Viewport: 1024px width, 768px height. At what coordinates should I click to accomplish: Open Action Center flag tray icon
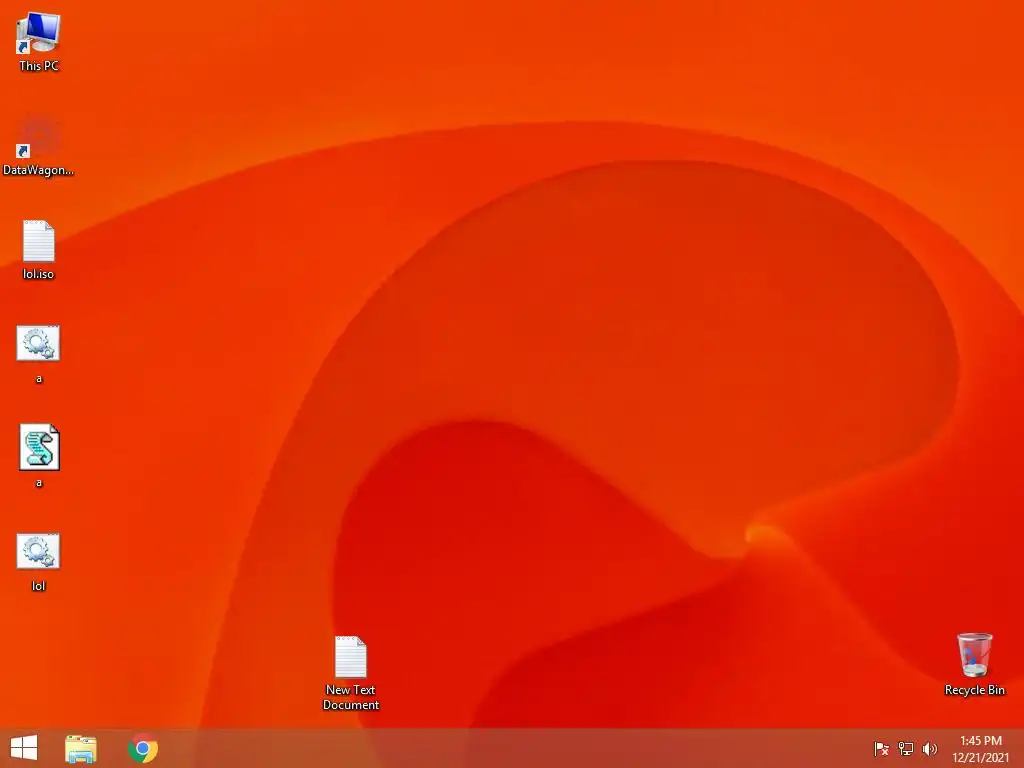point(881,748)
